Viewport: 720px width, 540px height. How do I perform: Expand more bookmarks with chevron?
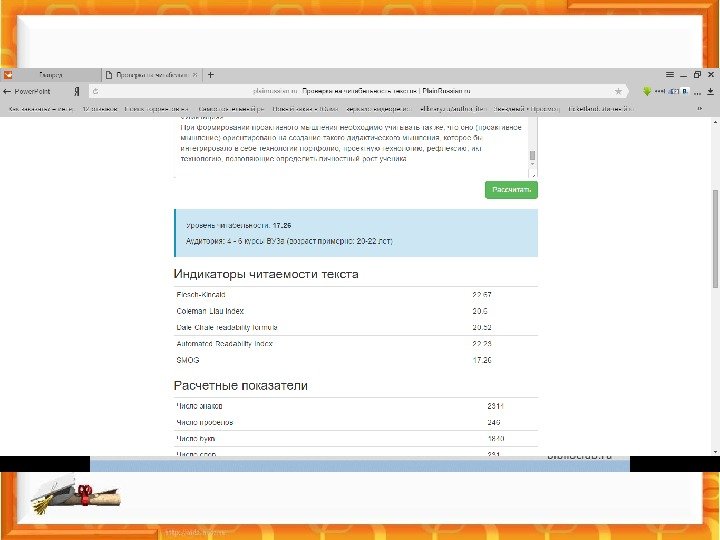(x=700, y=109)
